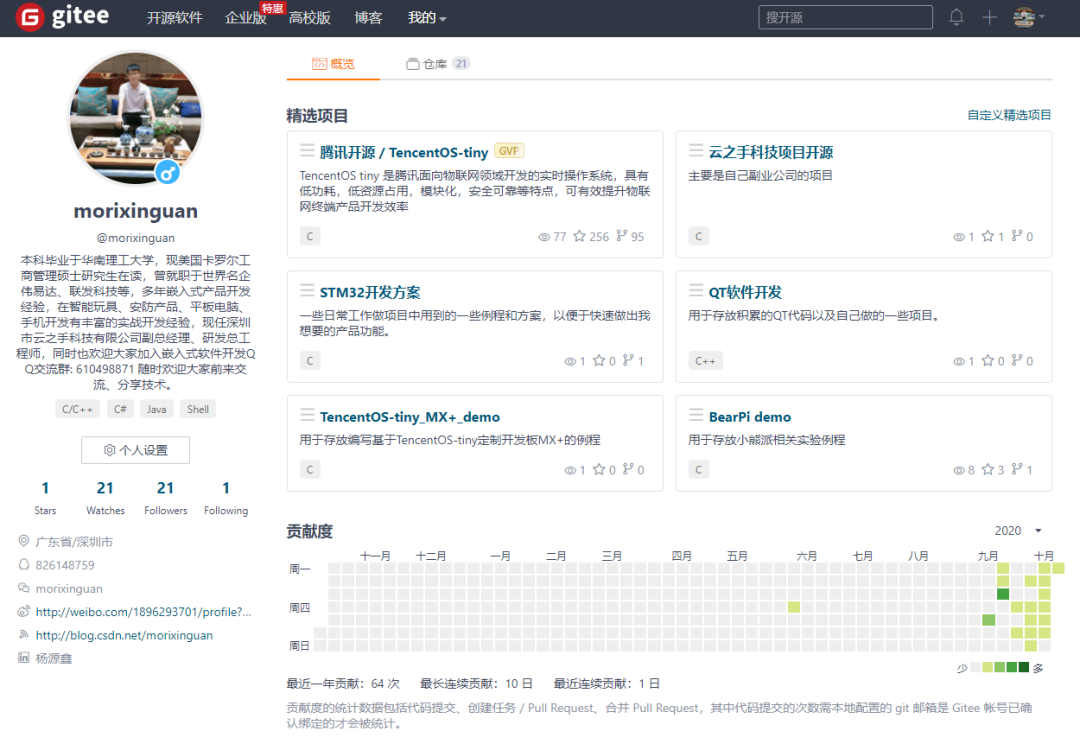The width and height of the screenshot is (1080, 744).
Task: Click watch eye icon on BearPi demo card
Action: pyautogui.click(x=959, y=471)
